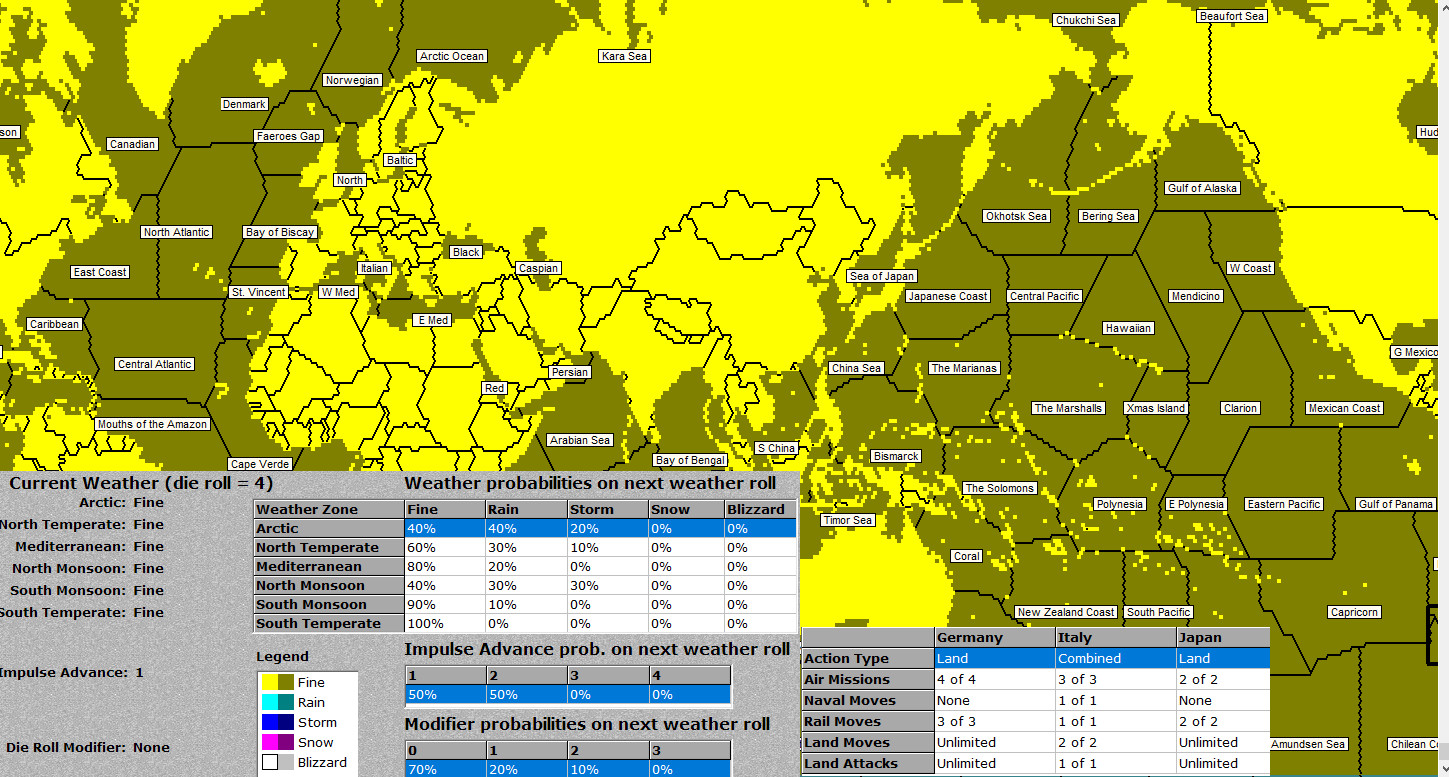Click the W Med label
1449x777 pixels.
(x=338, y=292)
